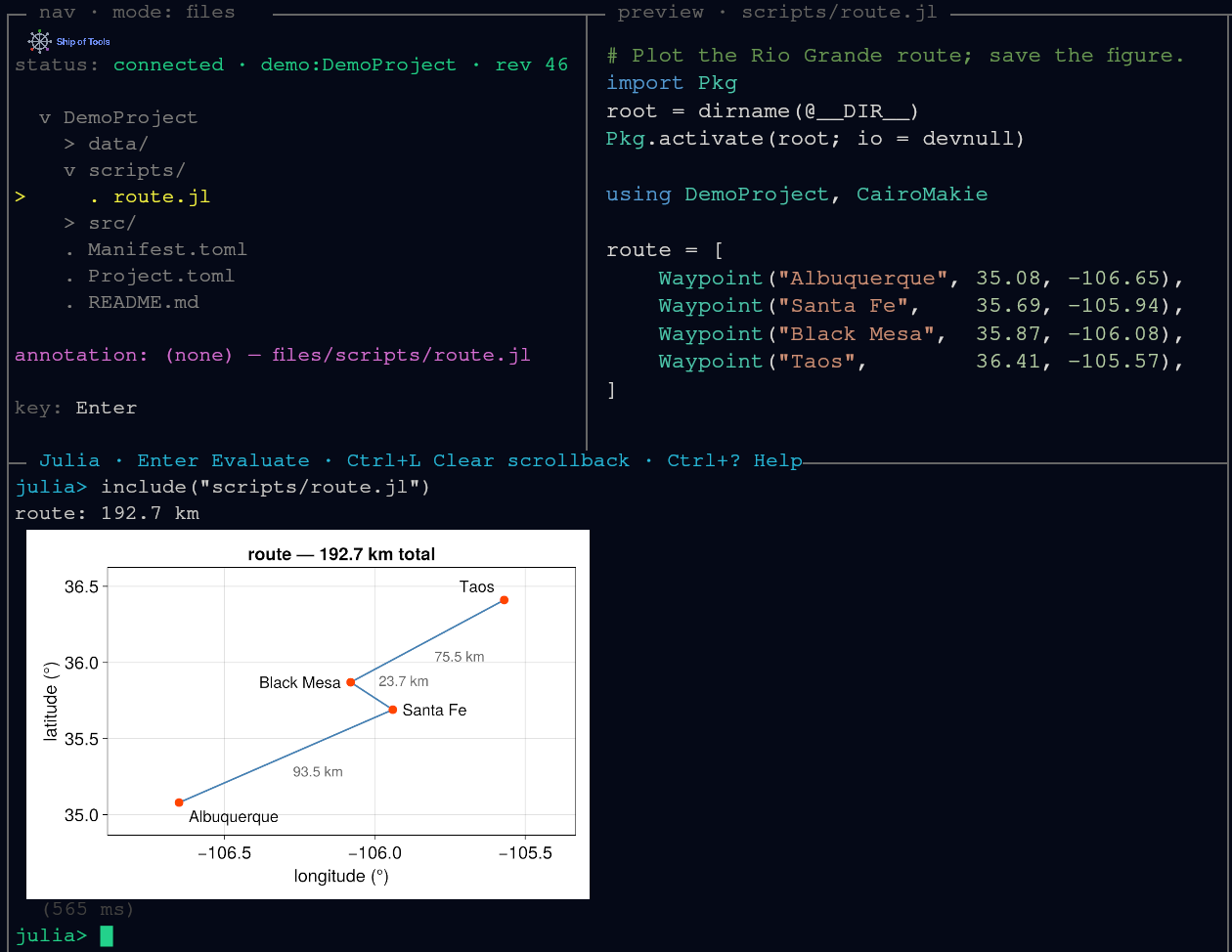Click the '(565 ms)' timing text

[x=88, y=909]
